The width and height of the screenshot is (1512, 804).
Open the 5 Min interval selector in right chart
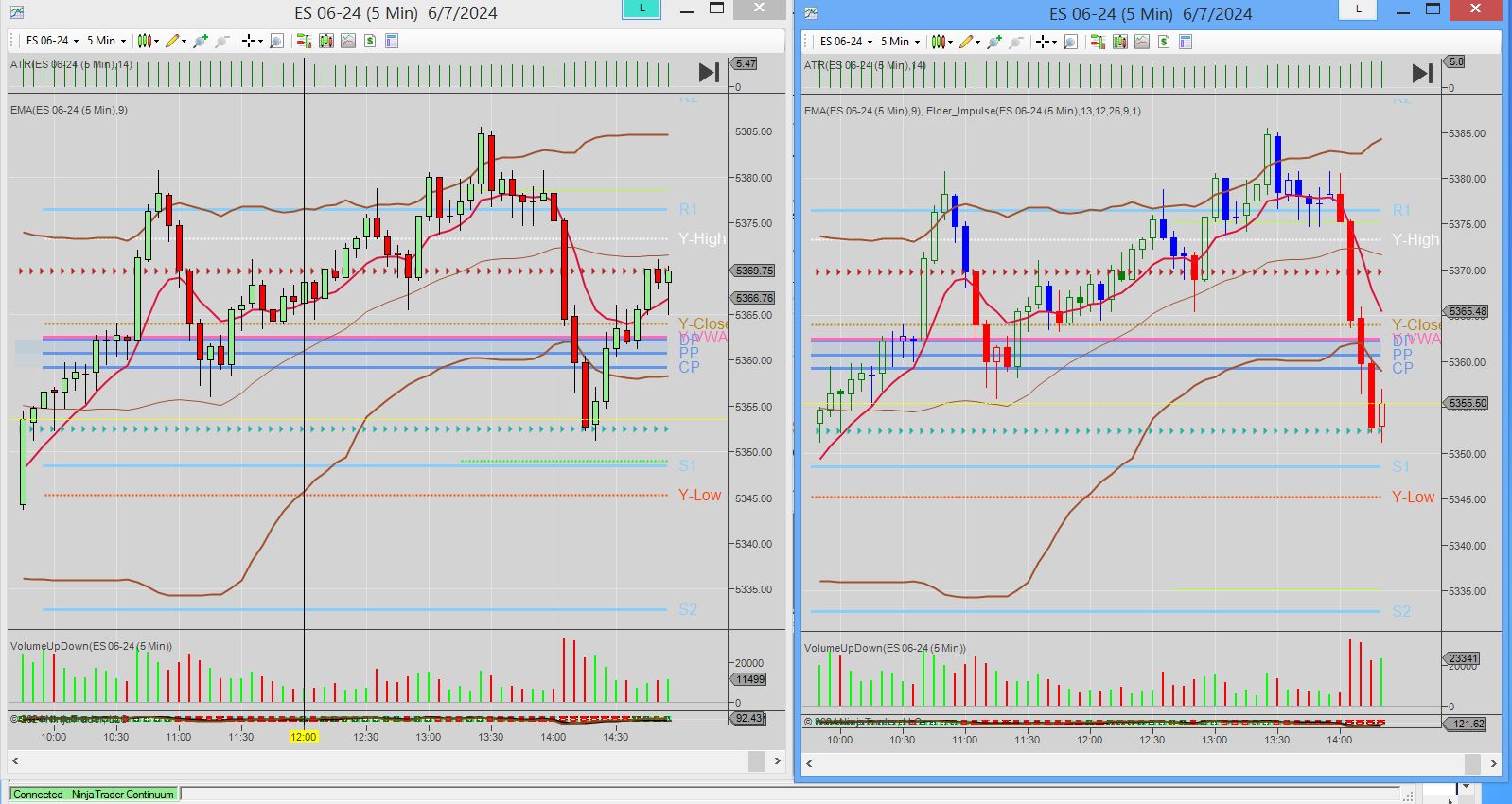[900, 42]
